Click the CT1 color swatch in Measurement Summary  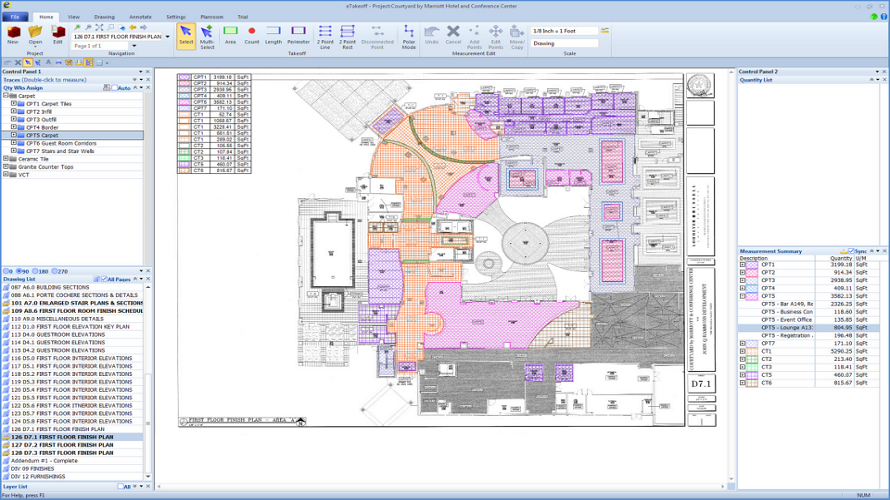point(752,351)
